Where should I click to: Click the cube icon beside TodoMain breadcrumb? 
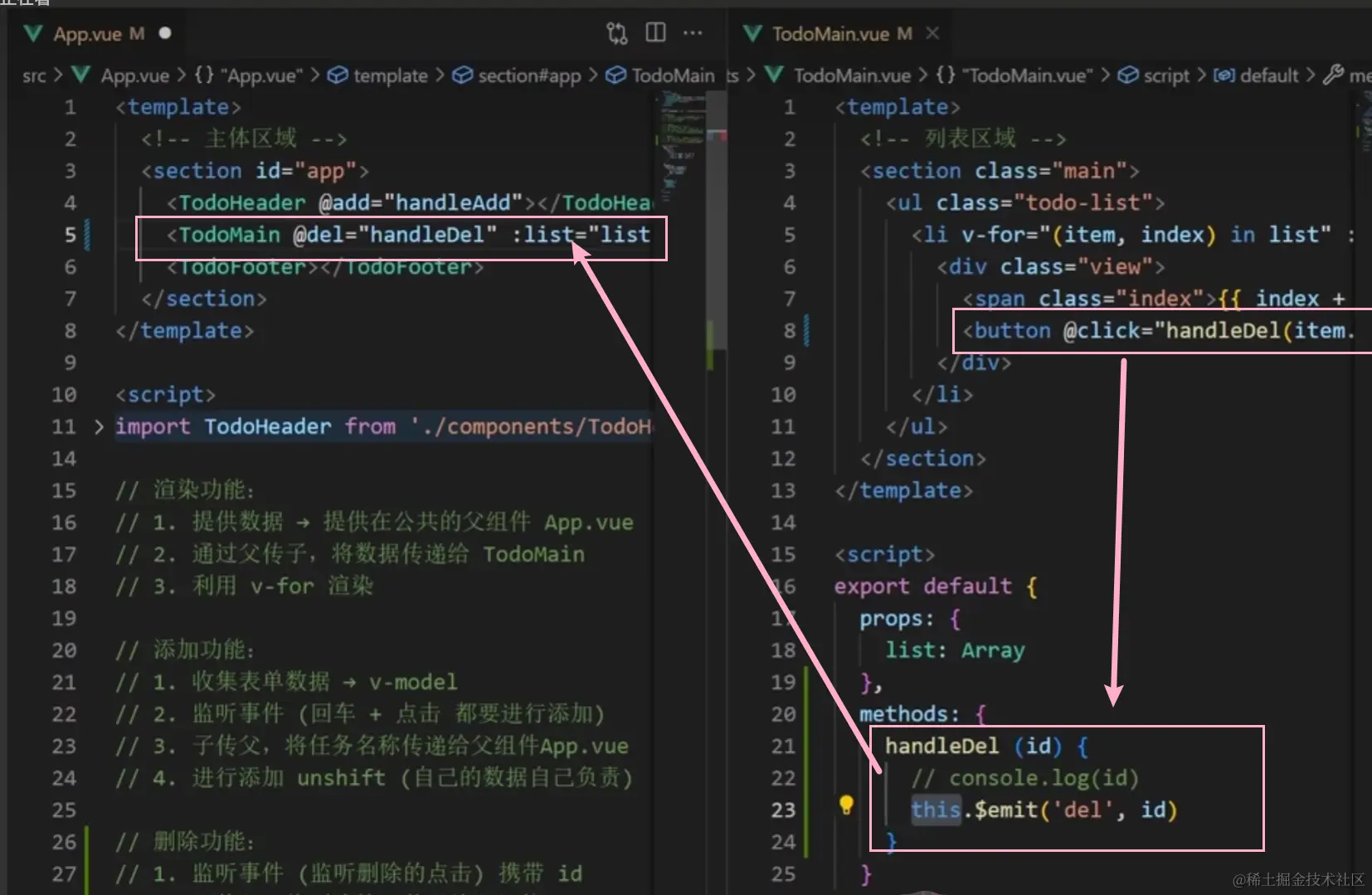(x=615, y=75)
